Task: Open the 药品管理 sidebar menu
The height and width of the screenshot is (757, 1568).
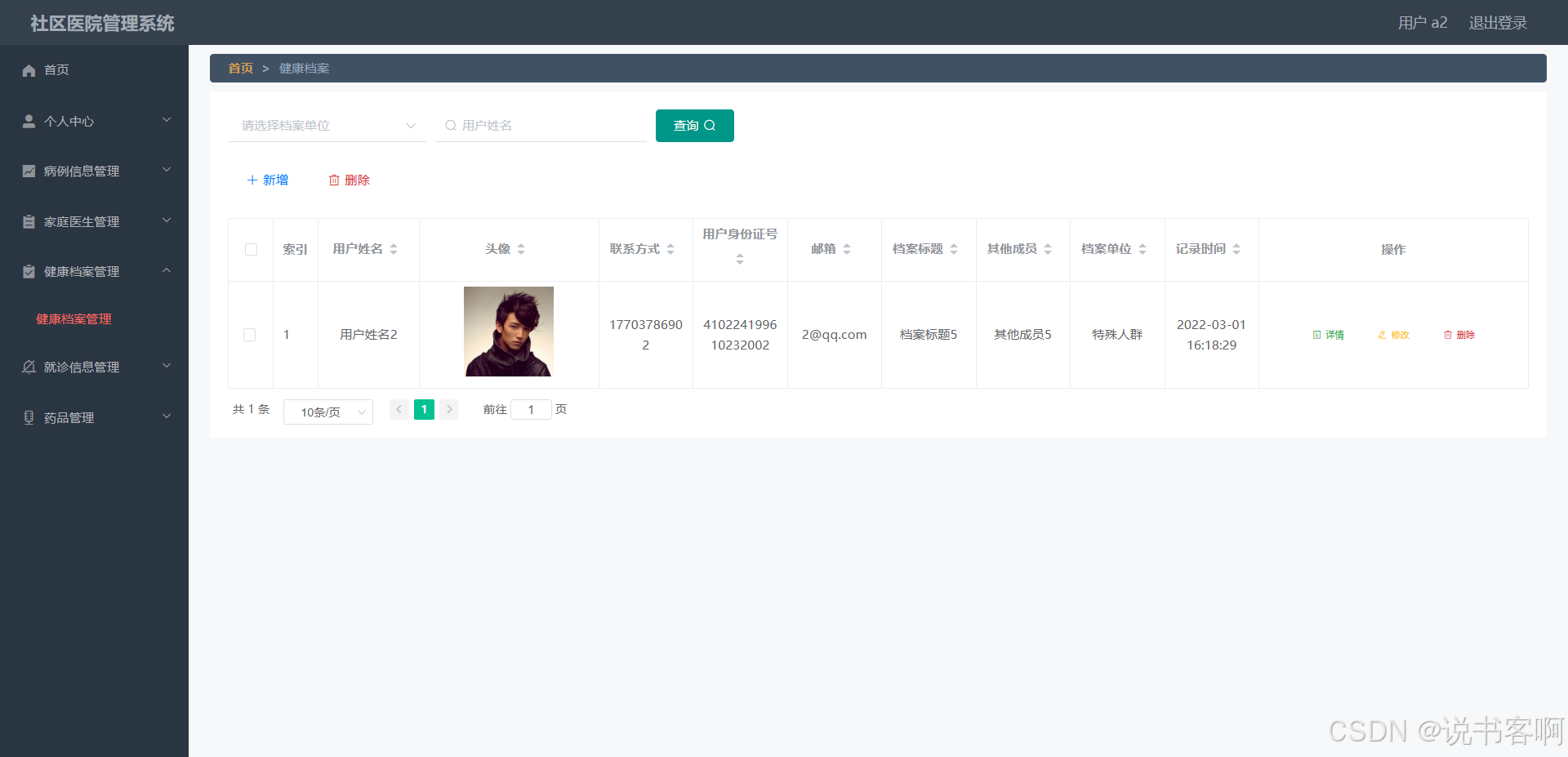Action: [94, 417]
